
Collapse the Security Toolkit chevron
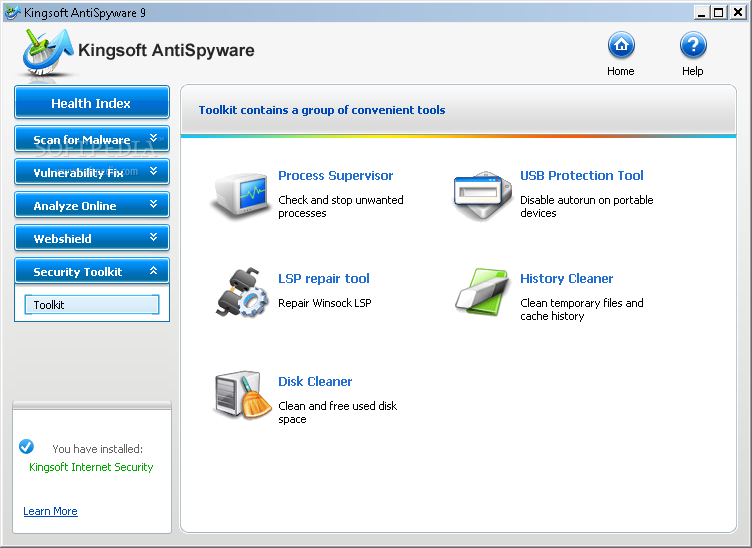click(x=153, y=270)
